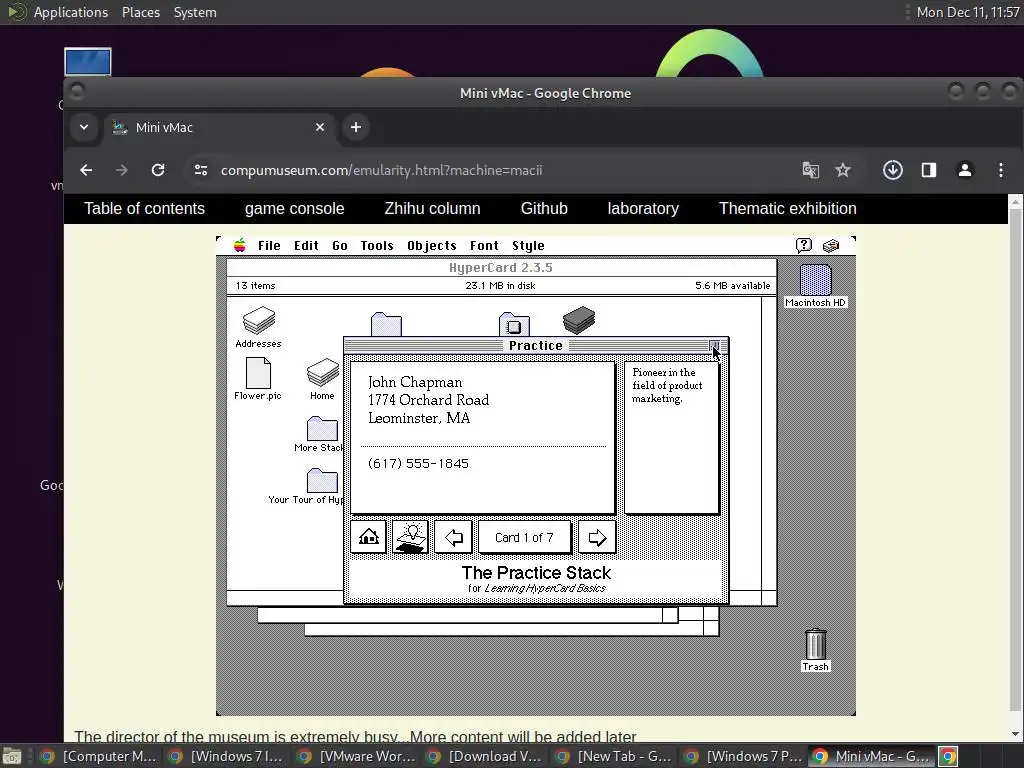
Task: Click the light bulb idea button
Action: (410, 537)
